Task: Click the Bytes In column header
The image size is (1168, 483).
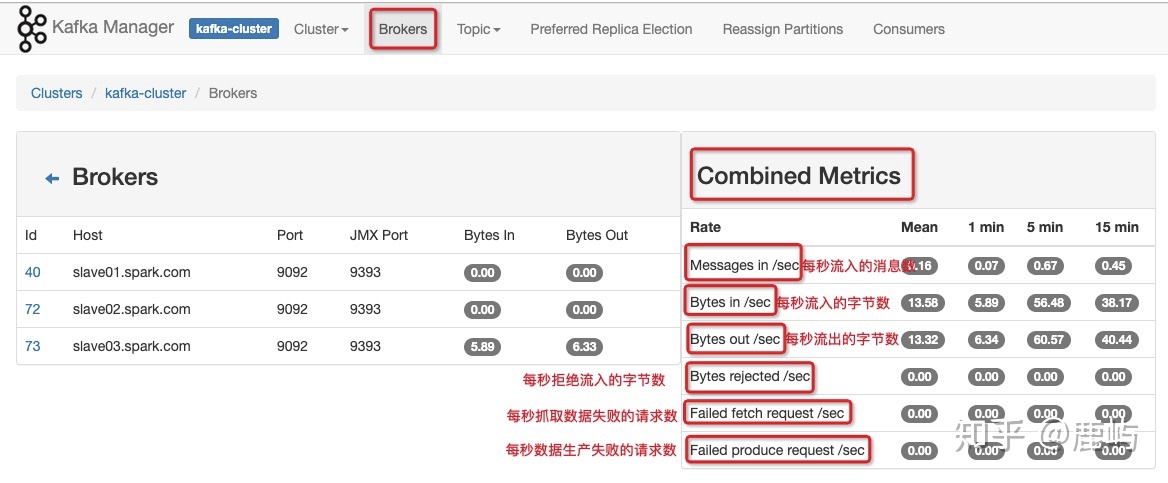Action: (x=489, y=235)
